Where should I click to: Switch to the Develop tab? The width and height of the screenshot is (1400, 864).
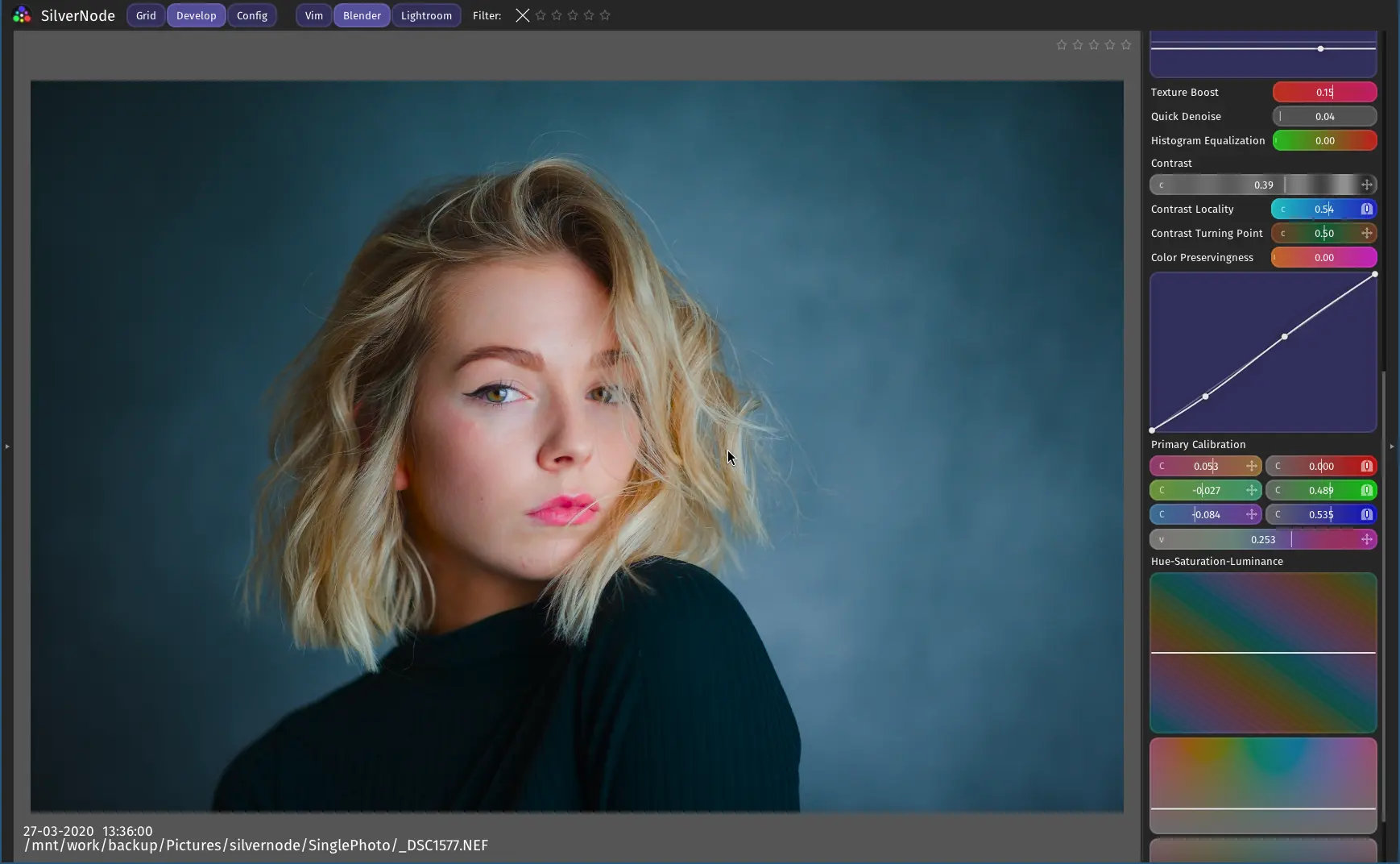coord(196,15)
